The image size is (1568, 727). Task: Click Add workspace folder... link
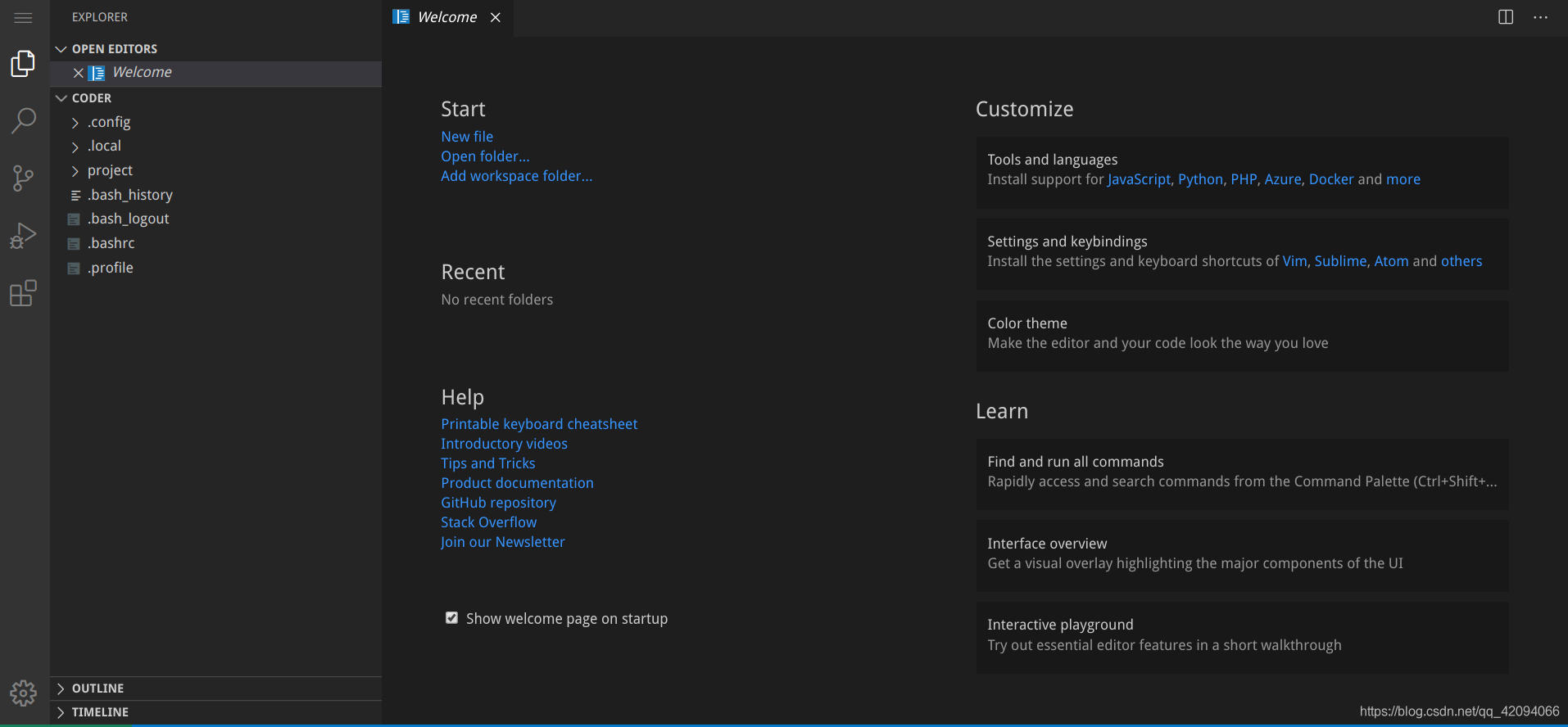[x=516, y=176]
